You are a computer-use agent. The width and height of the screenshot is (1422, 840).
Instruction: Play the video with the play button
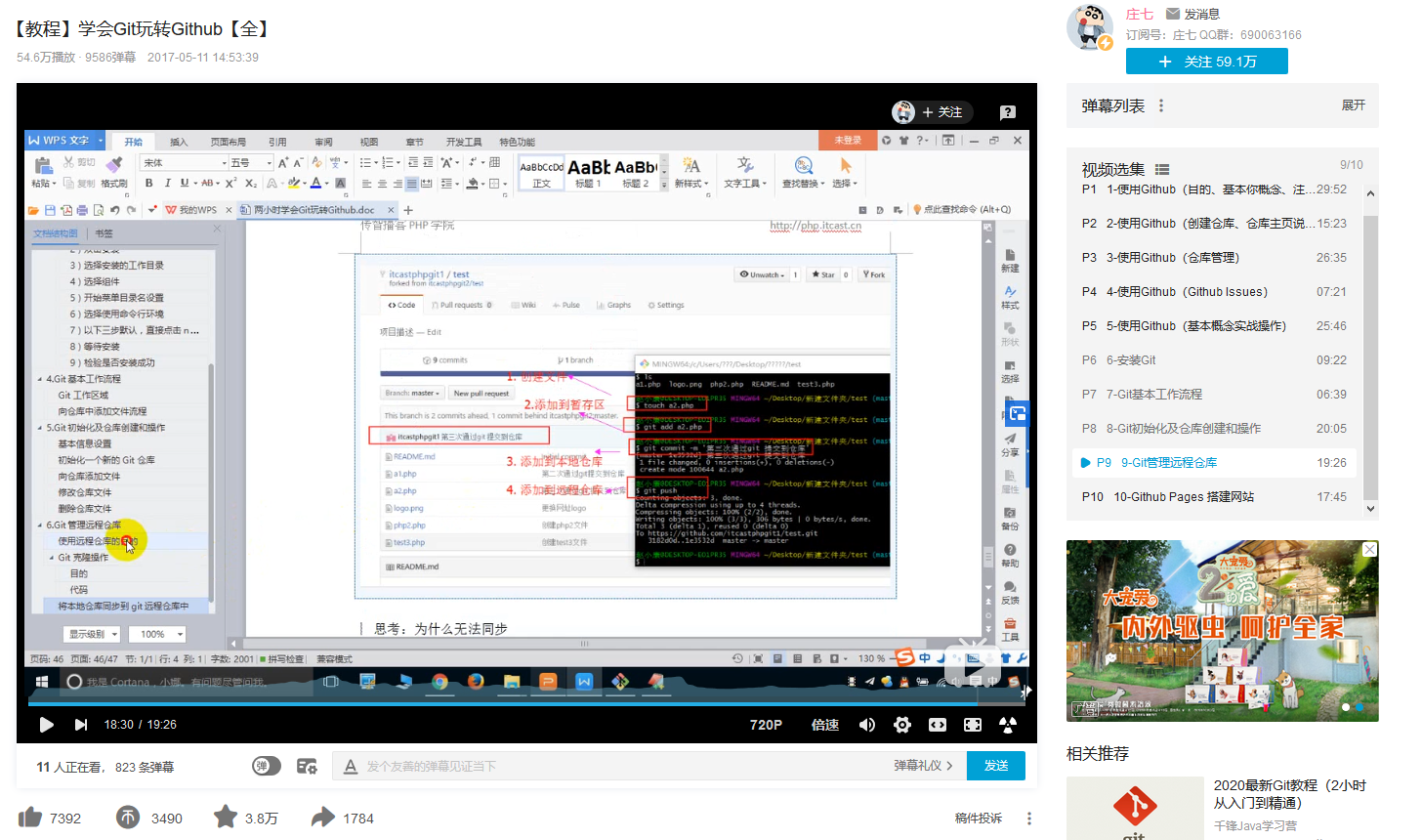point(46,725)
